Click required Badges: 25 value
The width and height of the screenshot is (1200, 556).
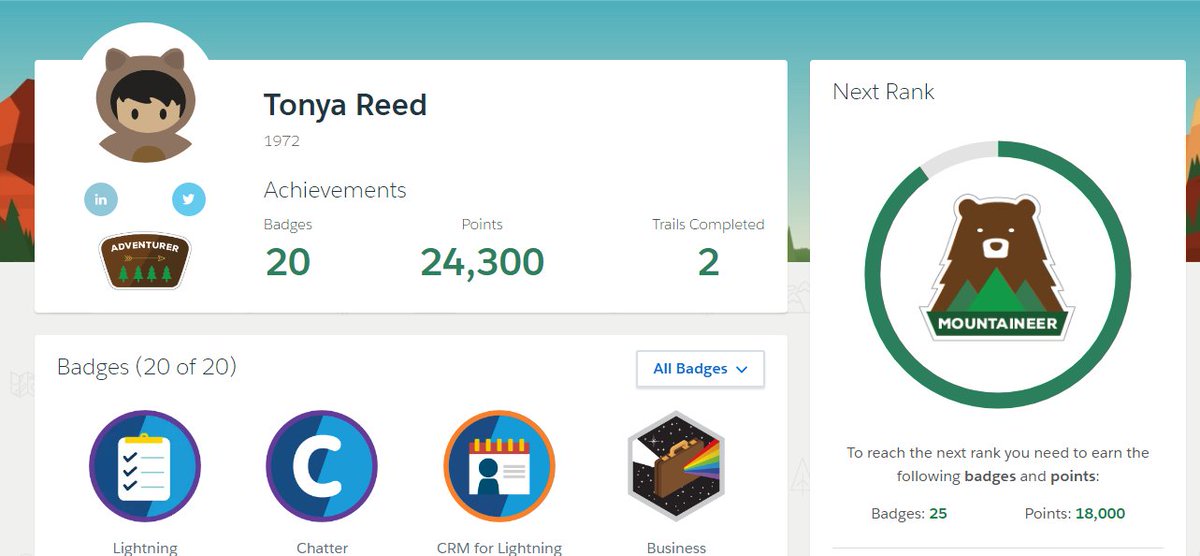tap(937, 514)
